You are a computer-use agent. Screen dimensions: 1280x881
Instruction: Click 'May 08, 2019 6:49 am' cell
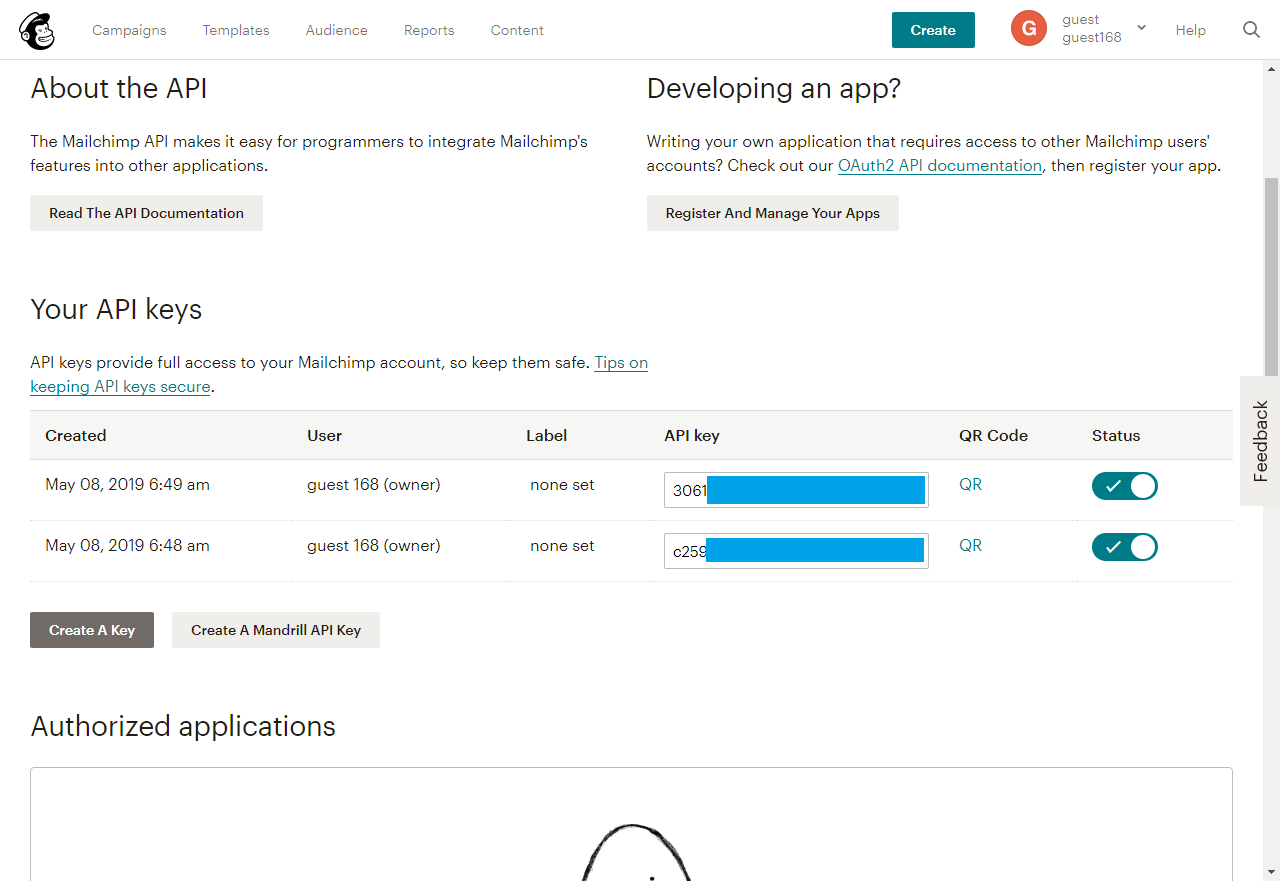[127, 485]
